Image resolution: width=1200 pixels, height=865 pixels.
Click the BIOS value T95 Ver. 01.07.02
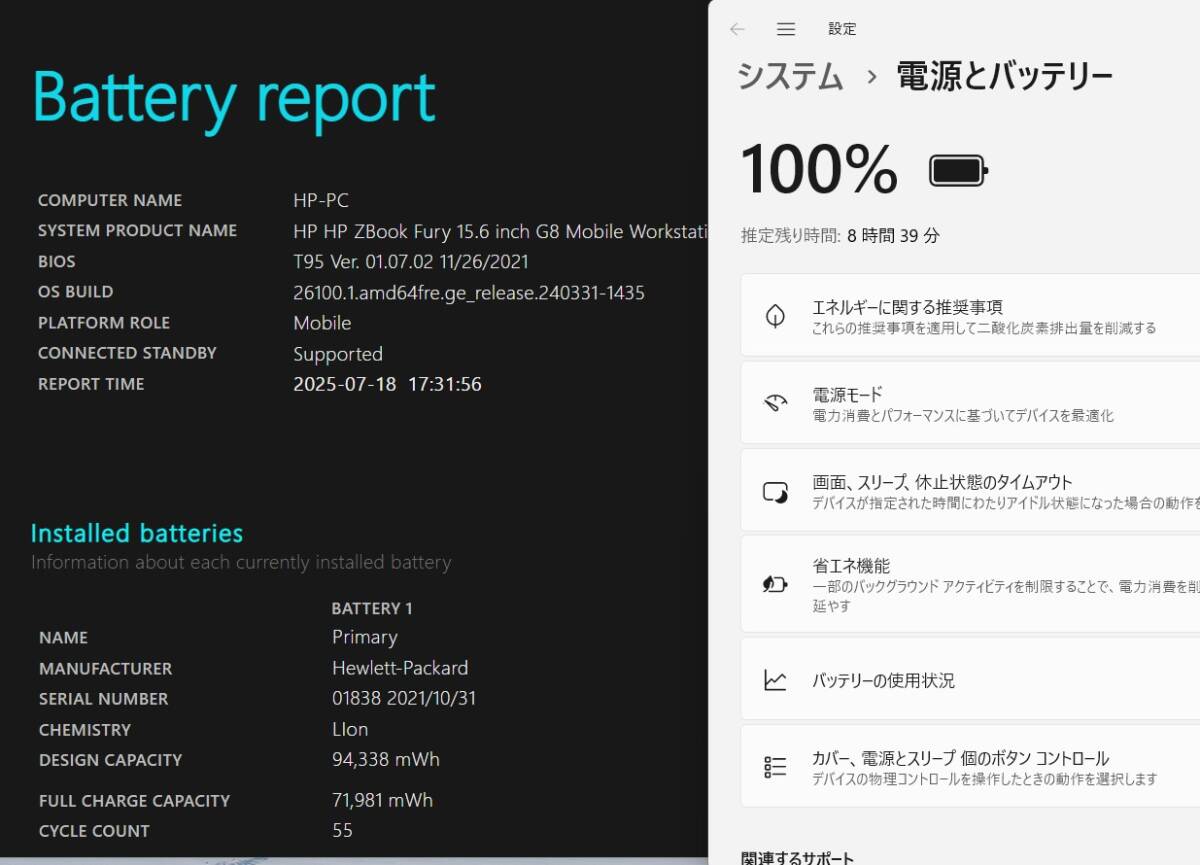click(x=411, y=262)
